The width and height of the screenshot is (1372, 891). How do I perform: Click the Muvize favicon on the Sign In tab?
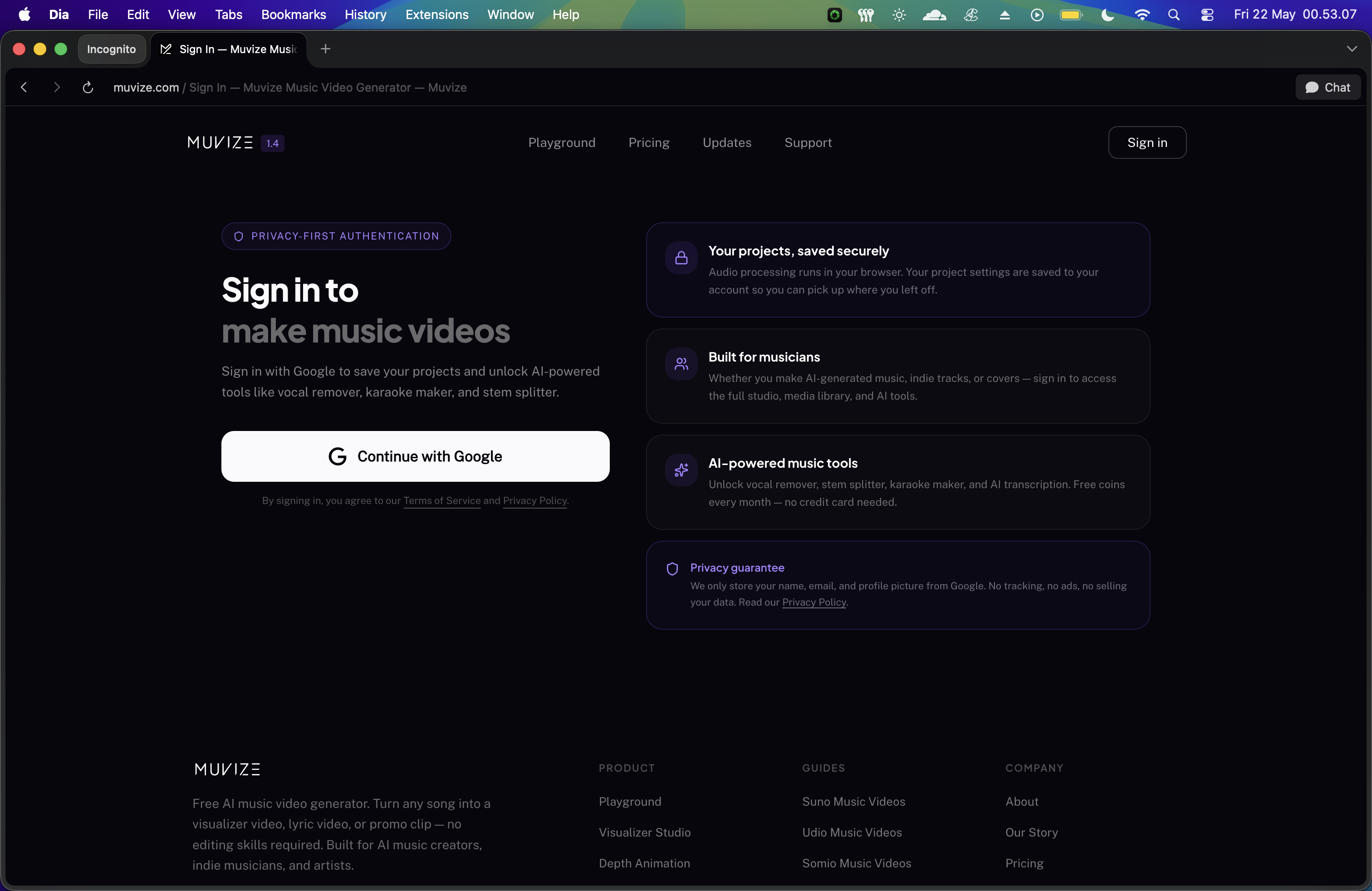[166, 49]
